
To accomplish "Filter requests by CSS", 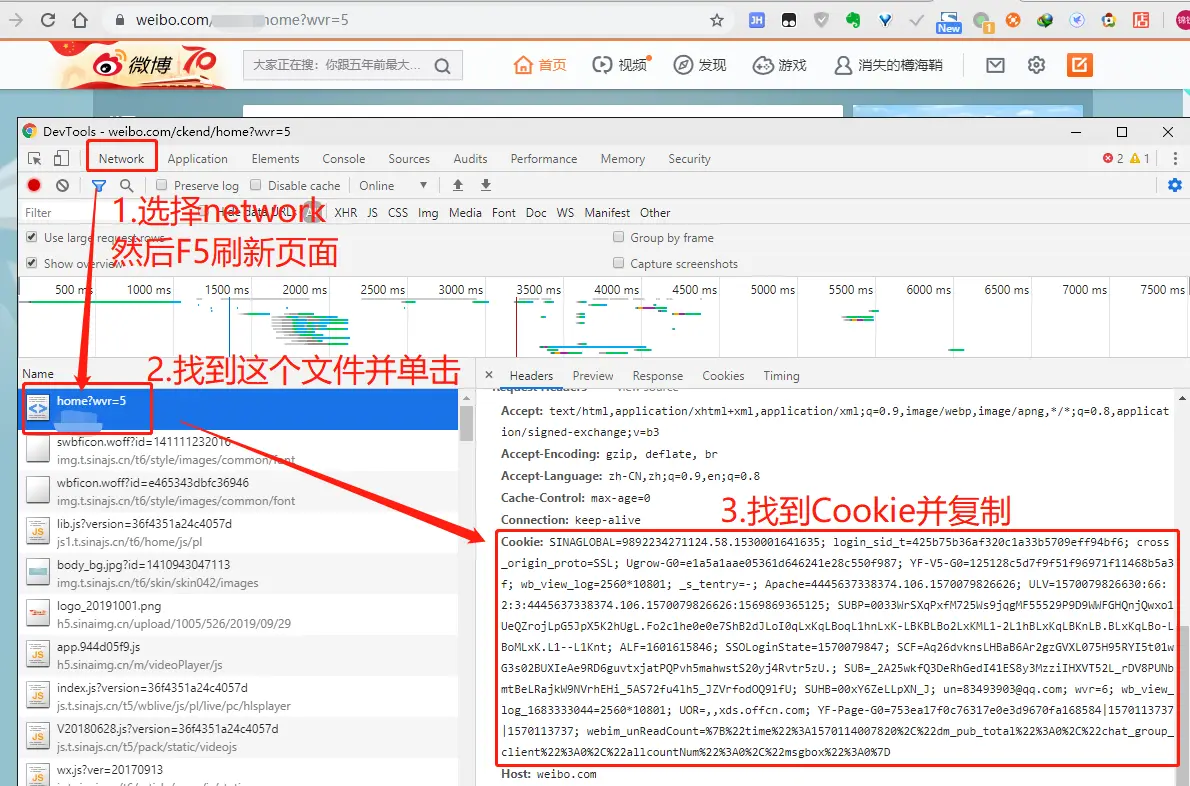I will coord(398,213).
